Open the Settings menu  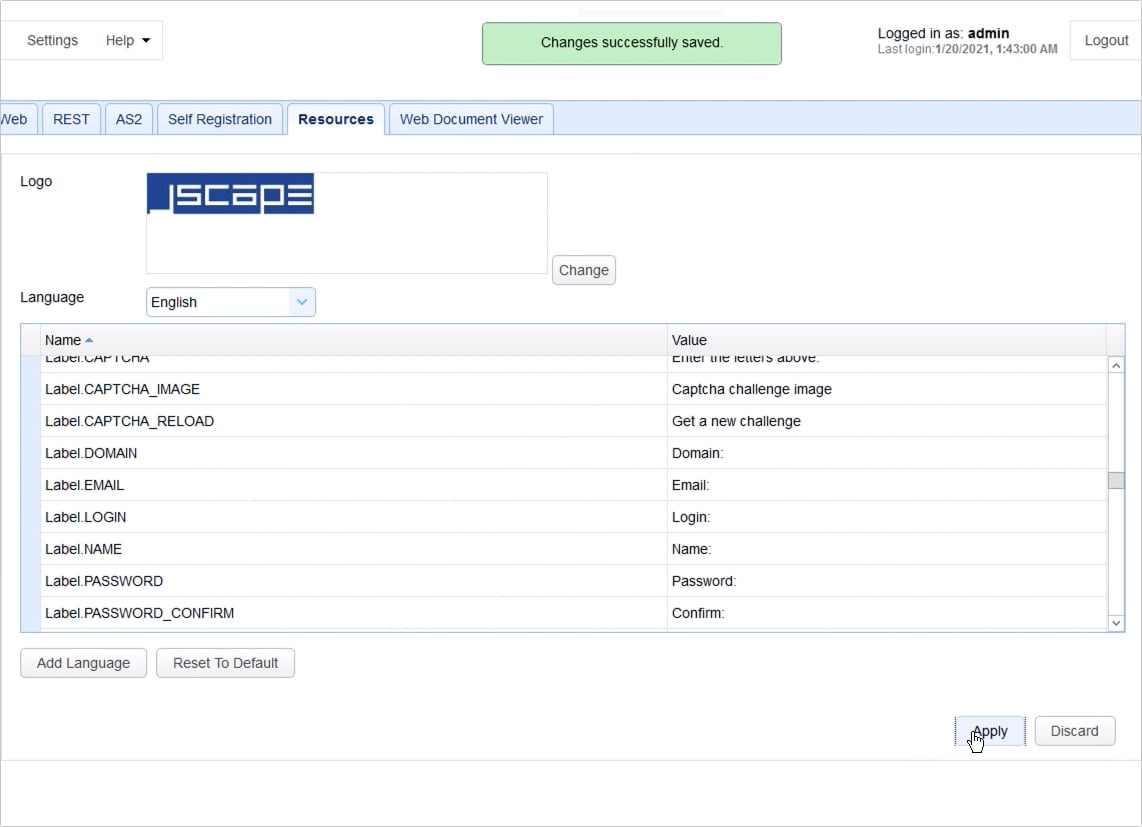[x=52, y=40]
